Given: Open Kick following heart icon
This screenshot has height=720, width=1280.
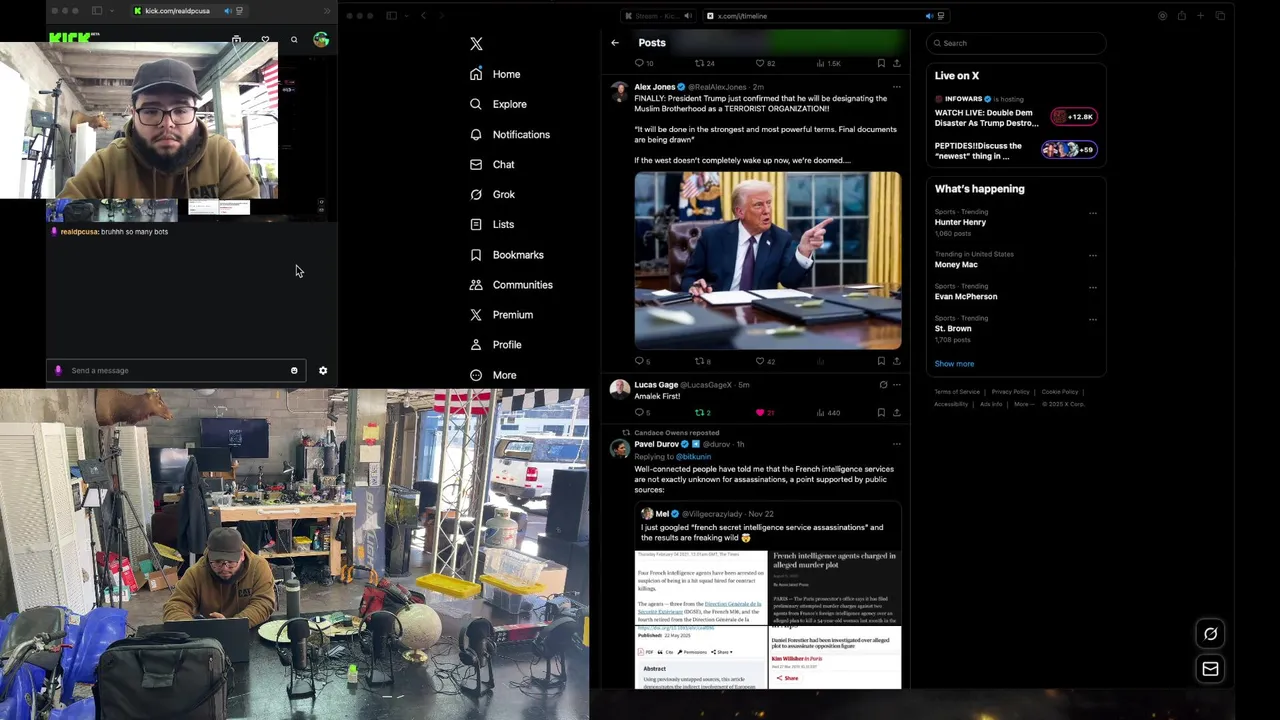Looking at the screenshot, I should tap(265, 40).
